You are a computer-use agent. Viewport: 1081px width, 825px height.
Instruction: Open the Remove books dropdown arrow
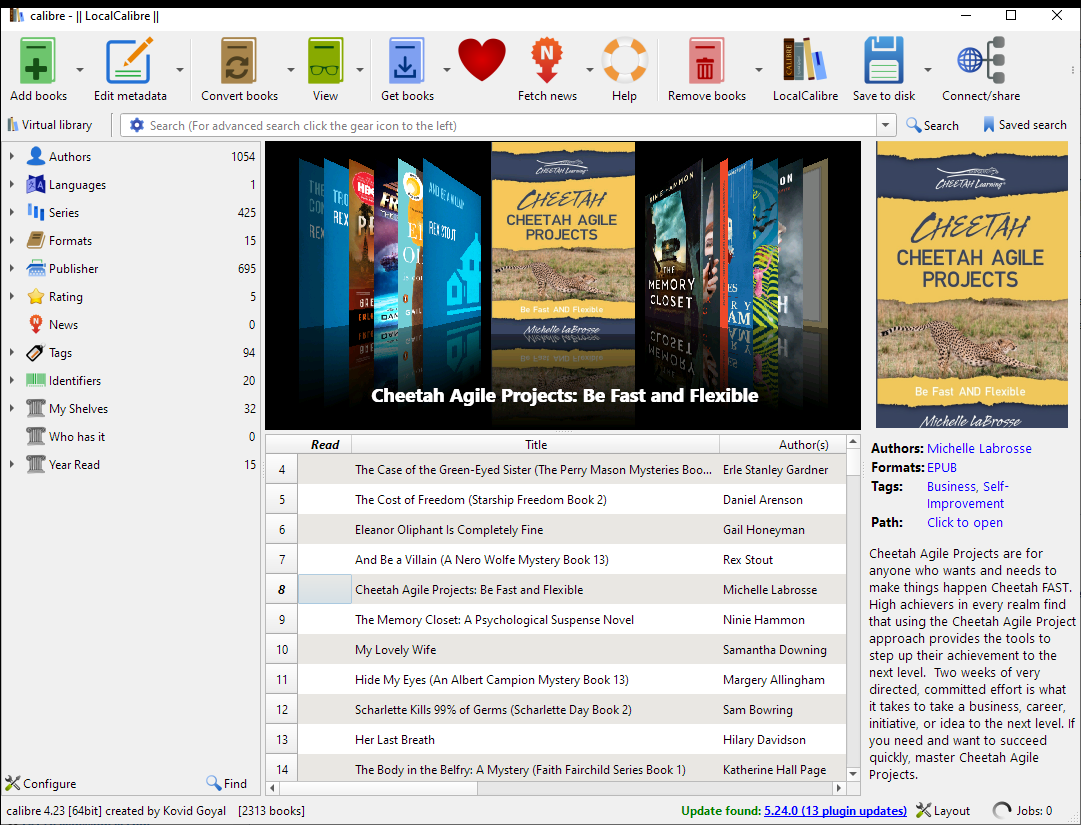(759, 70)
